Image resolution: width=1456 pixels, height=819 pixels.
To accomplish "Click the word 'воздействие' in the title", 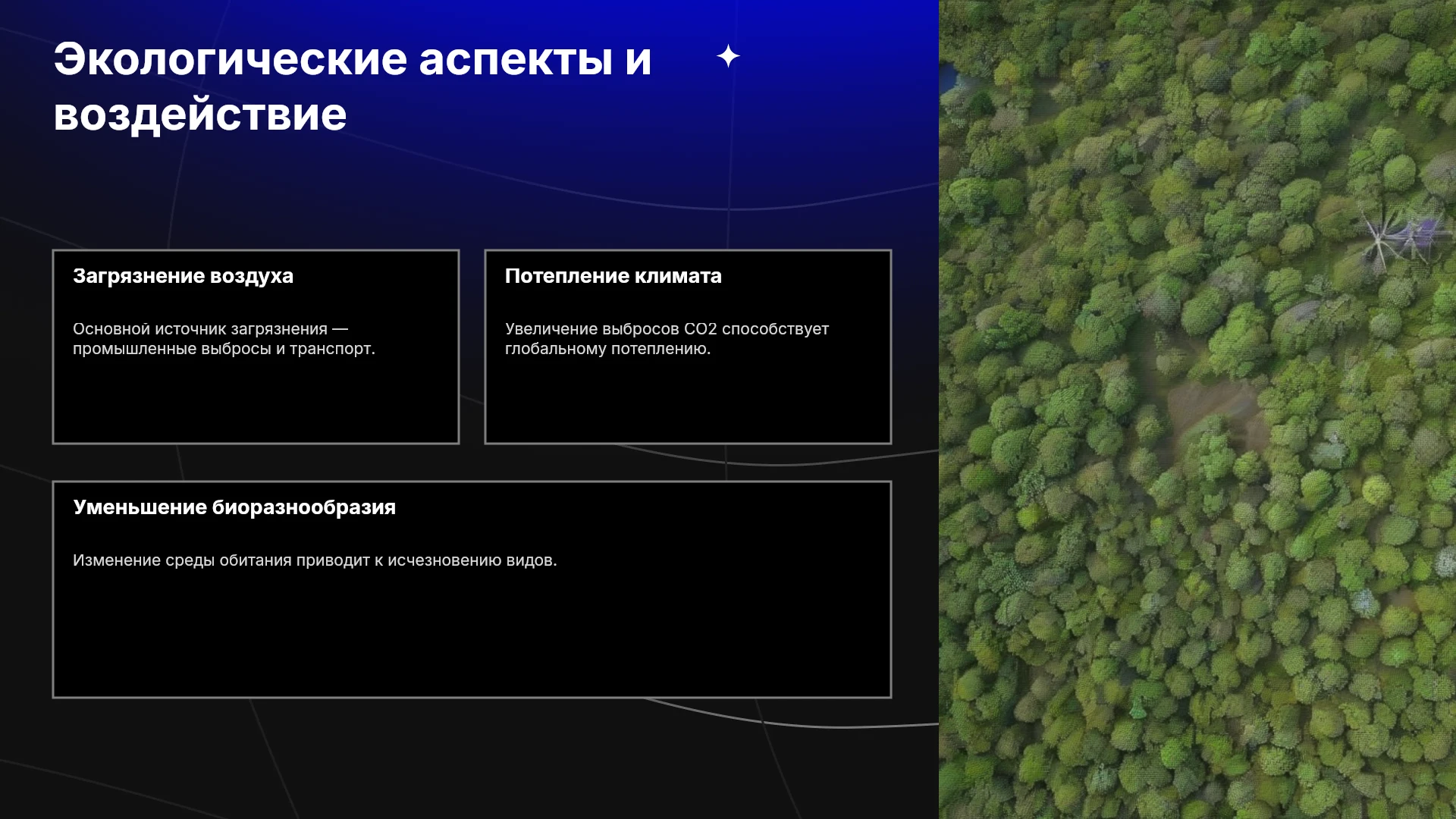I will pos(200,115).
